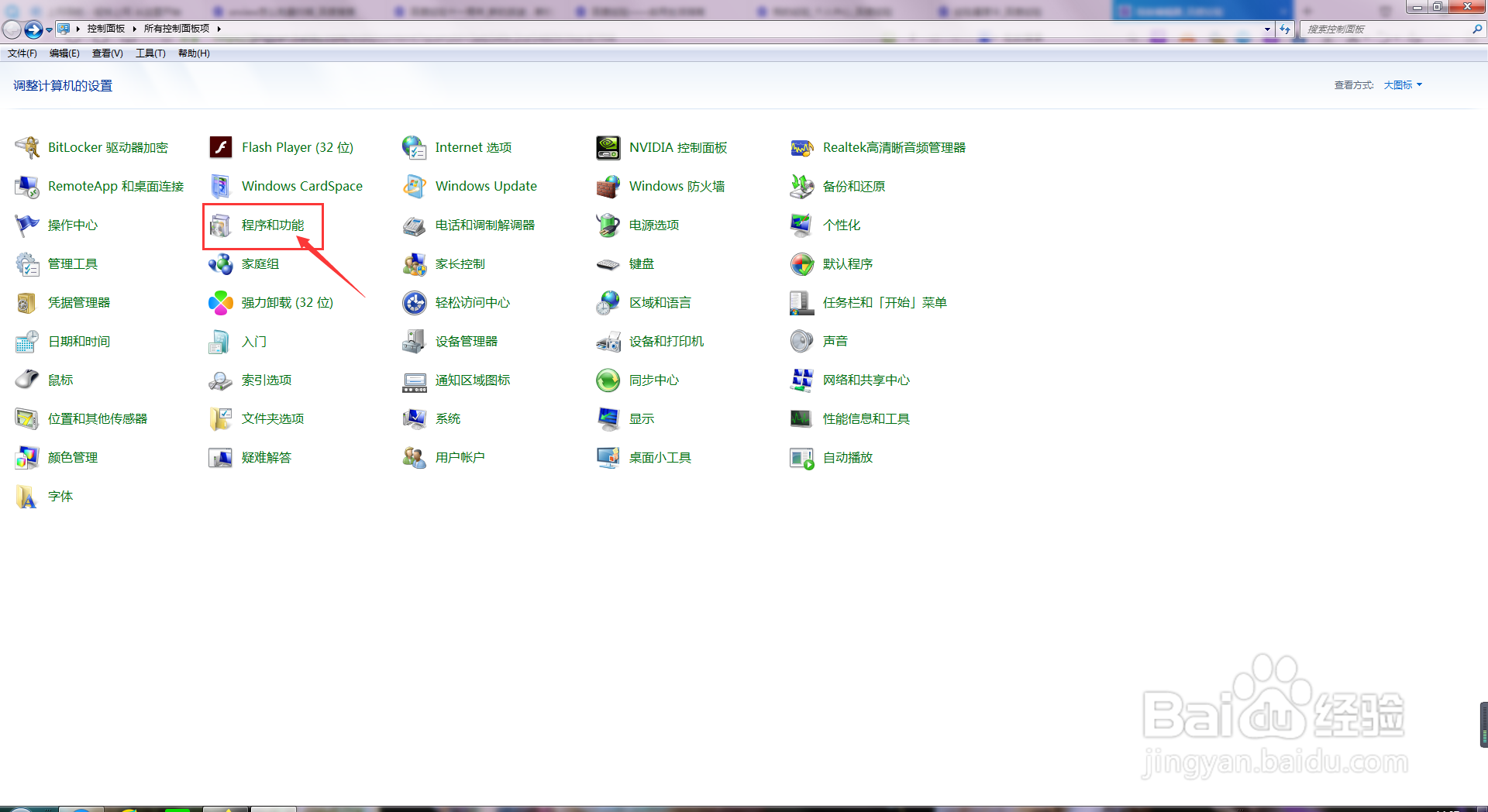1488x812 pixels.
Task: Open the 颜色管理 link
Action: tap(73, 457)
